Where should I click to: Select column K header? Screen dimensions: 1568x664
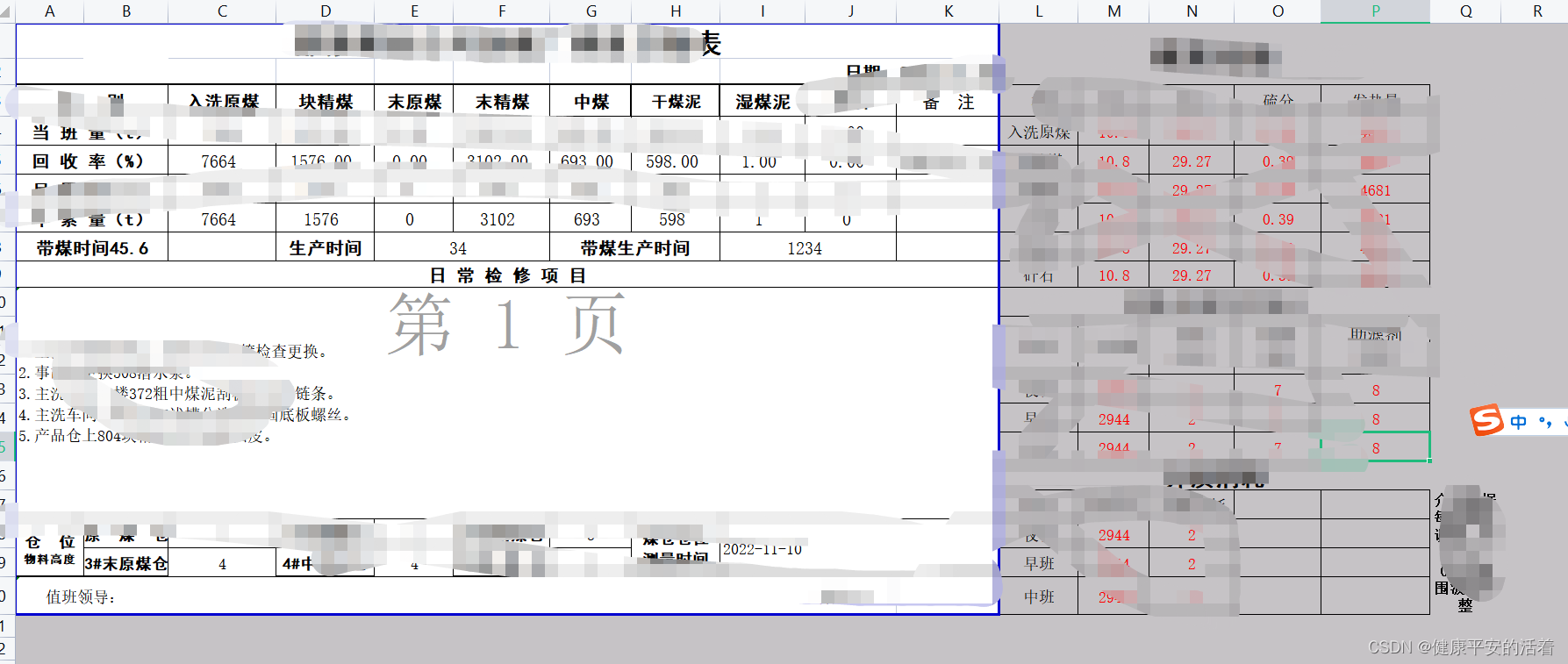949,11
